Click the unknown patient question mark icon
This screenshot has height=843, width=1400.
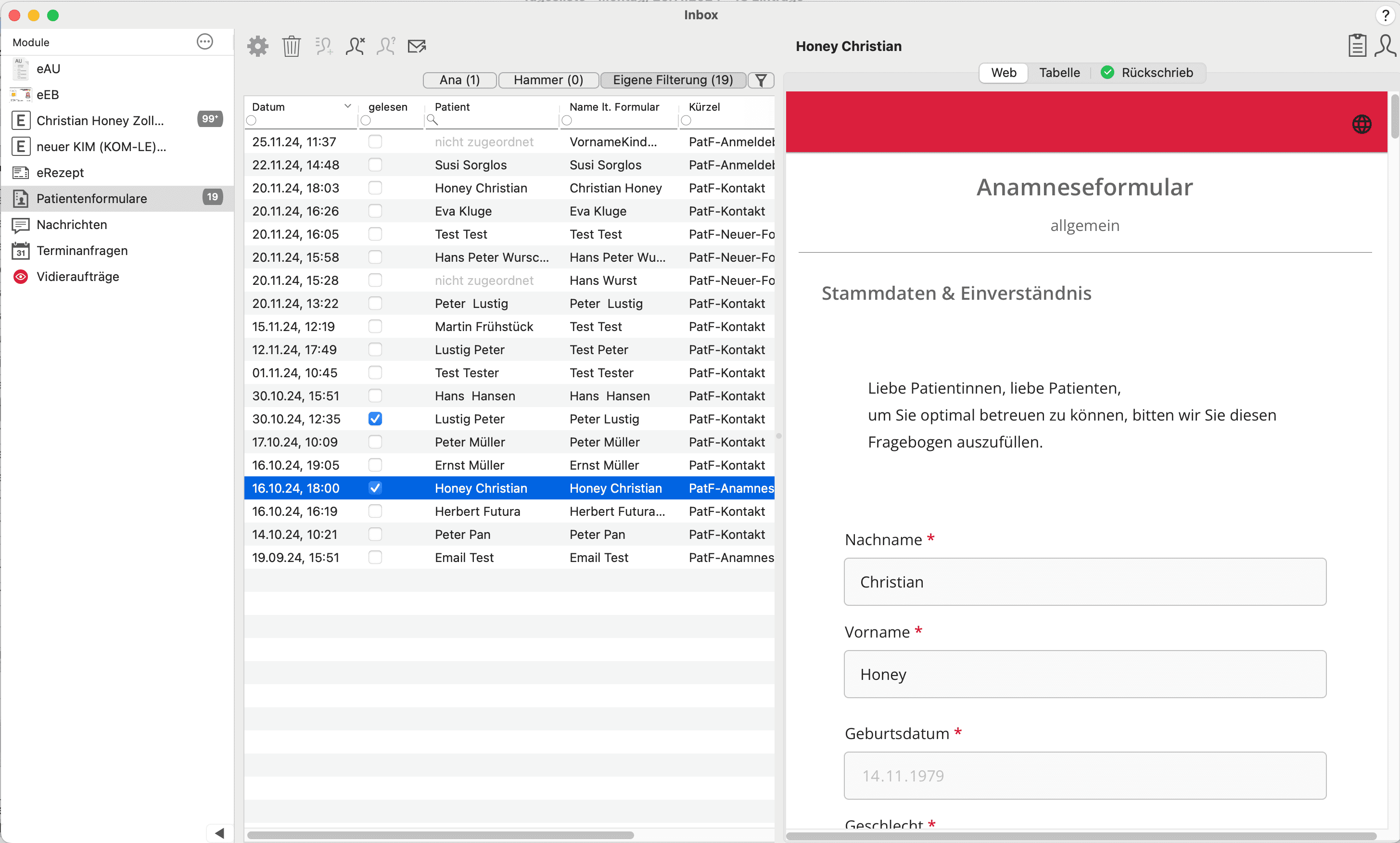386,46
